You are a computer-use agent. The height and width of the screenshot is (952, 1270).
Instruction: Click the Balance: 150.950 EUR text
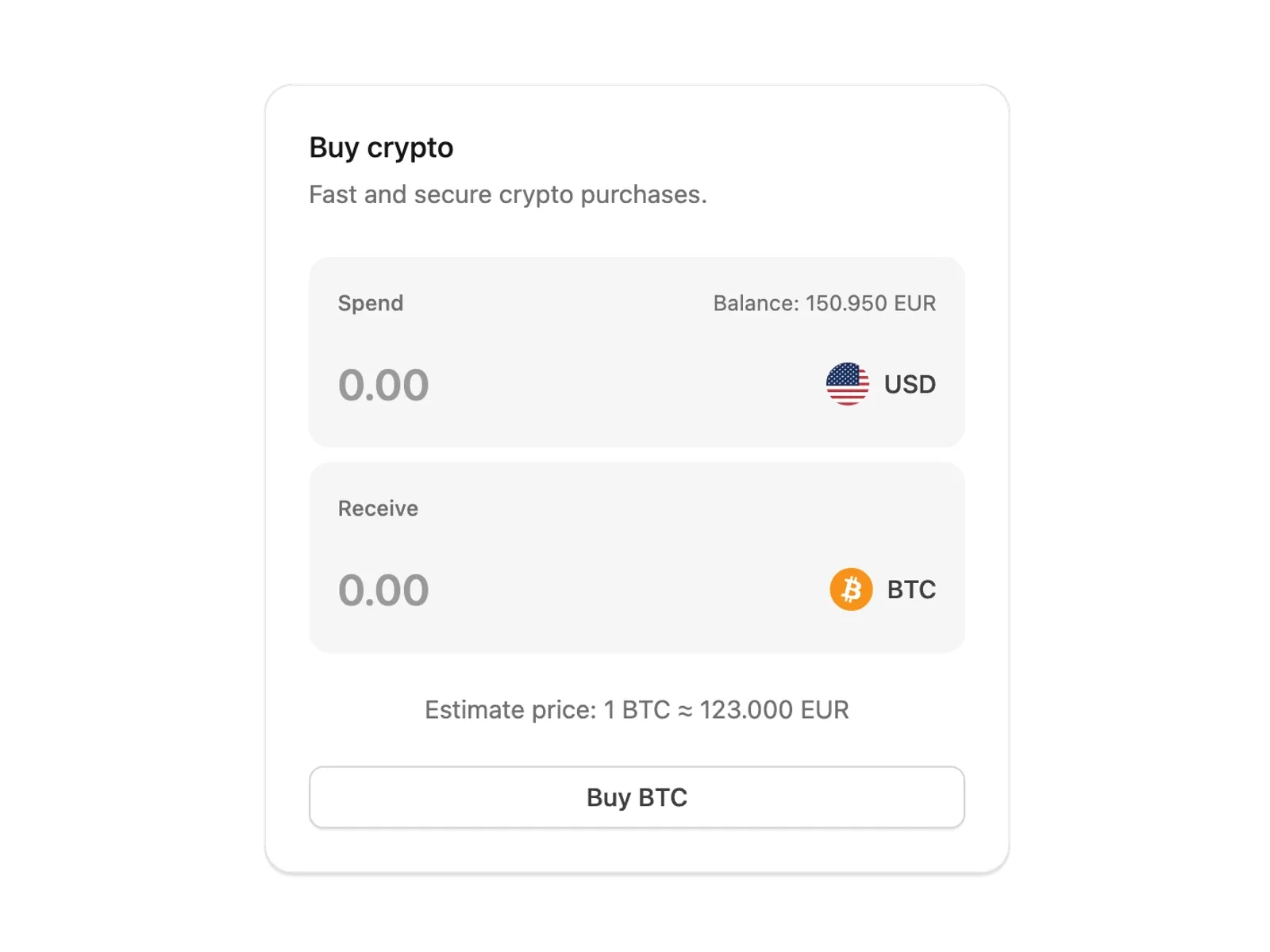825,303
